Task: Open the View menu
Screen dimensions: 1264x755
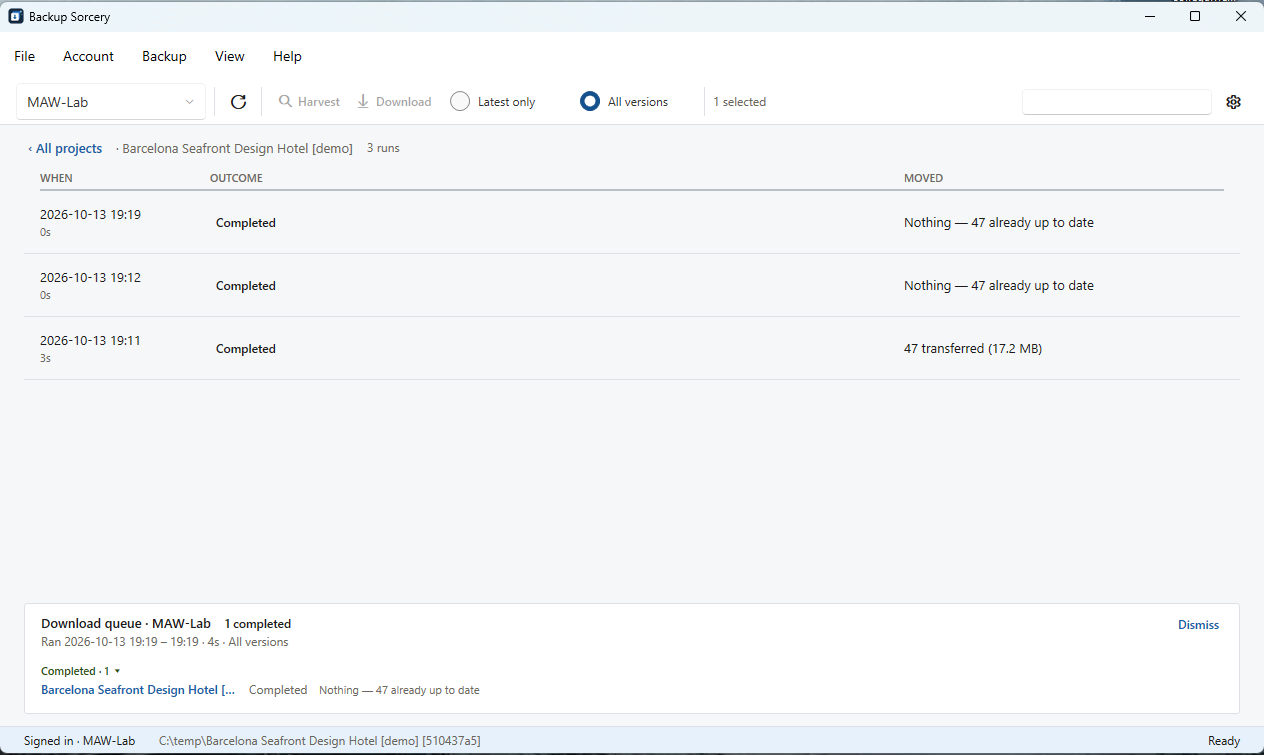Action: [x=230, y=57]
